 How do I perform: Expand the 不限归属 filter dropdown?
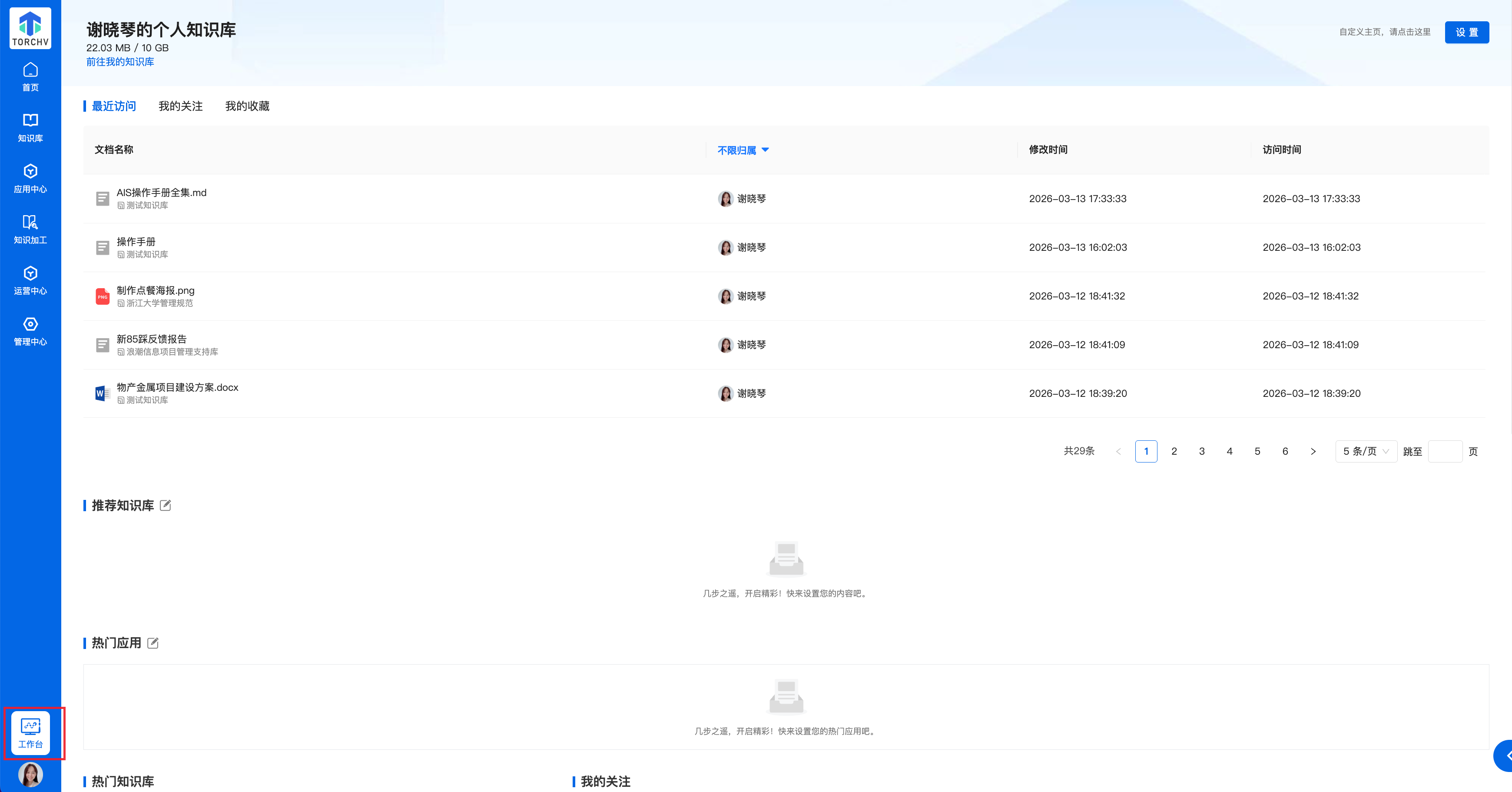[743, 150]
